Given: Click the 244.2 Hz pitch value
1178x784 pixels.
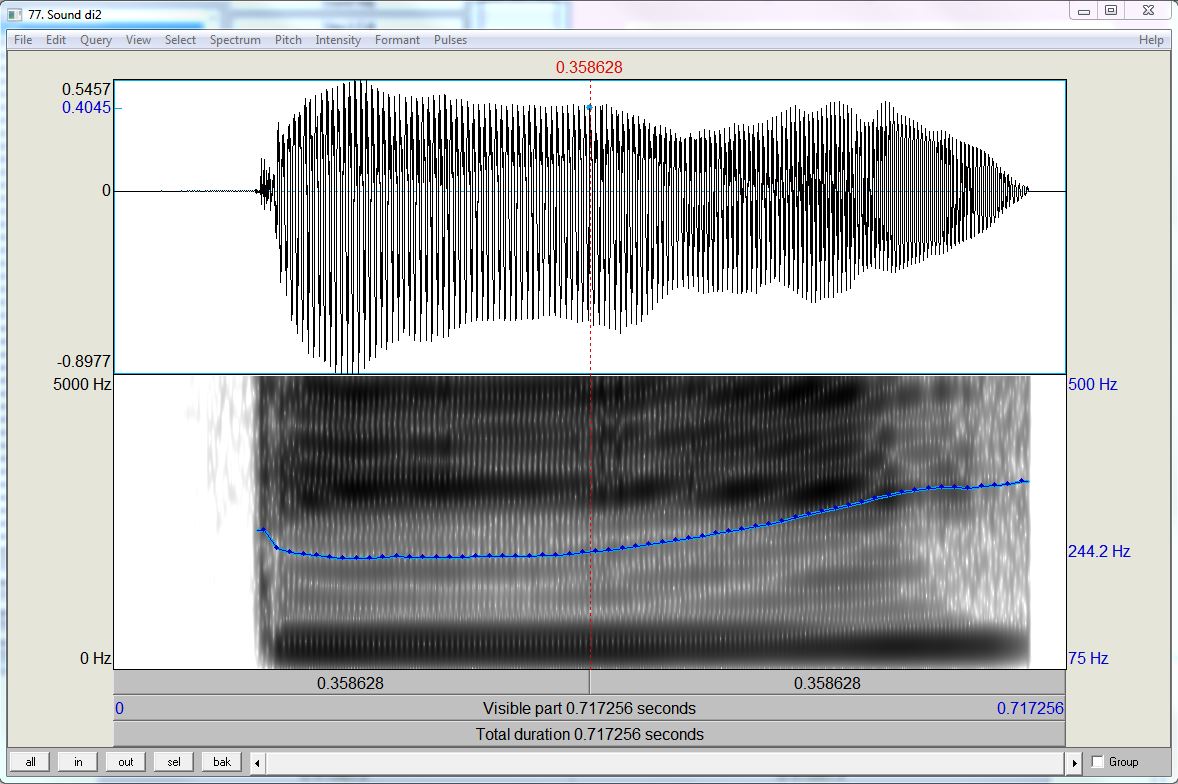Looking at the screenshot, I should click(1099, 551).
